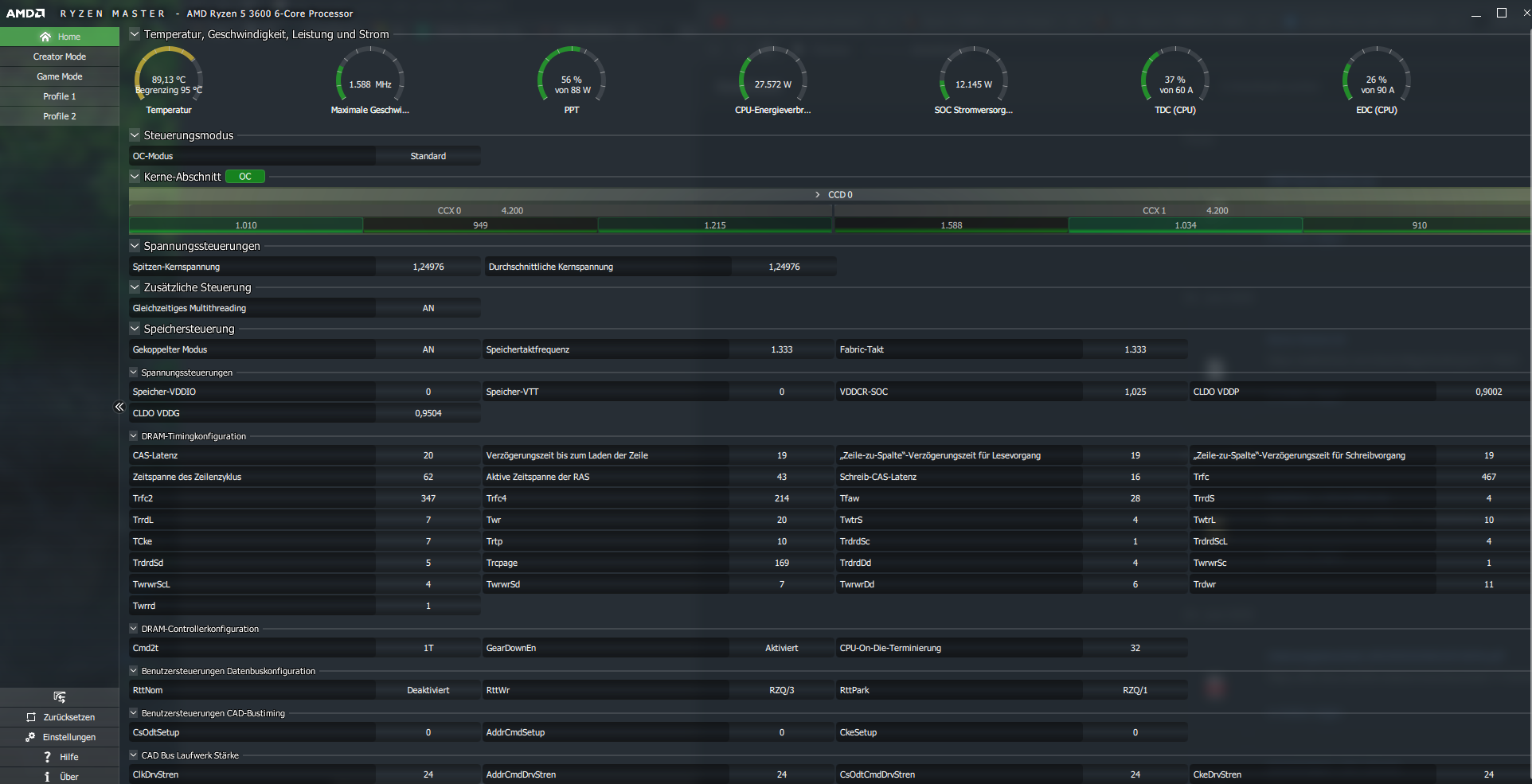Click the info icon beside Über
The height and width of the screenshot is (784, 1532).
click(x=47, y=777)
